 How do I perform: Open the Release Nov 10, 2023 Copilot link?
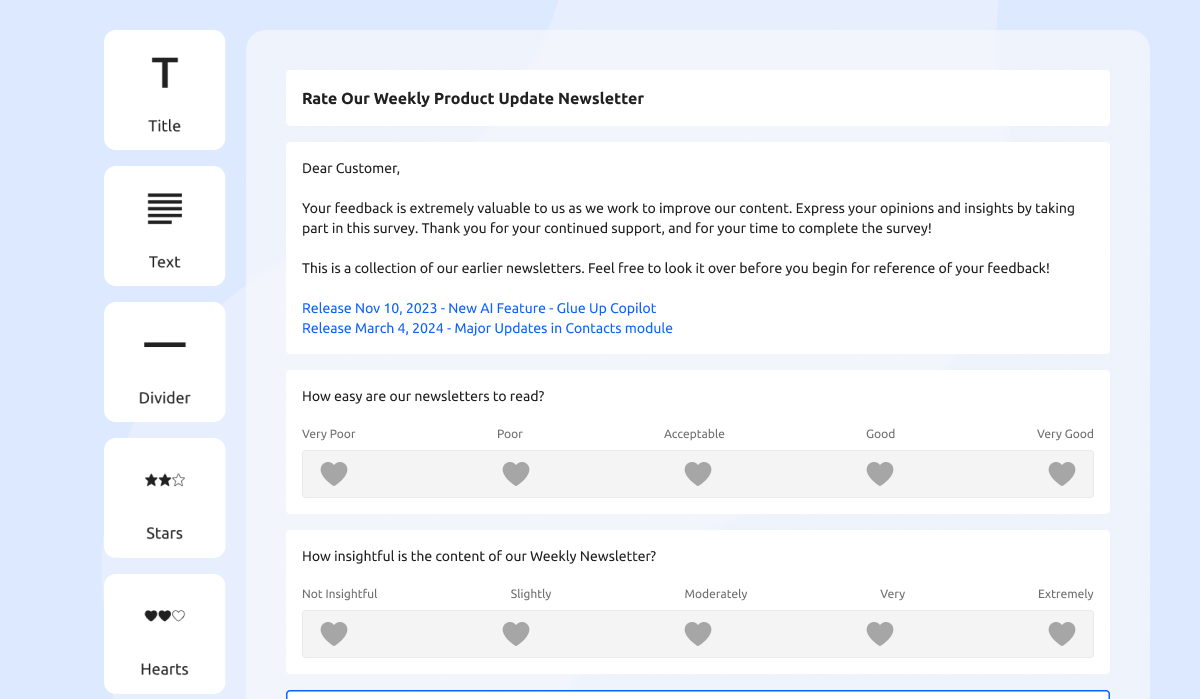479,307
